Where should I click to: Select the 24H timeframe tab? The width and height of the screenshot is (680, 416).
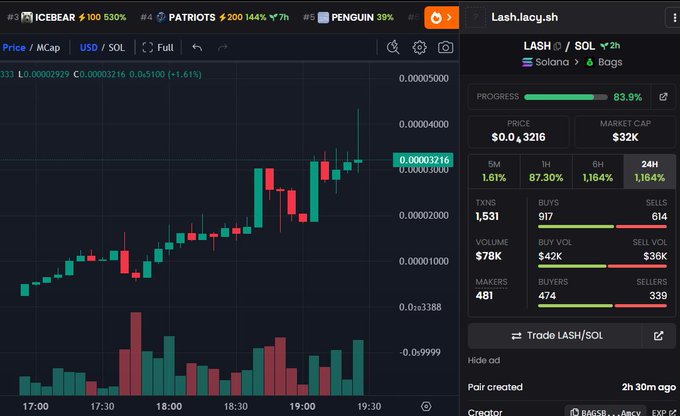[650, 171]
